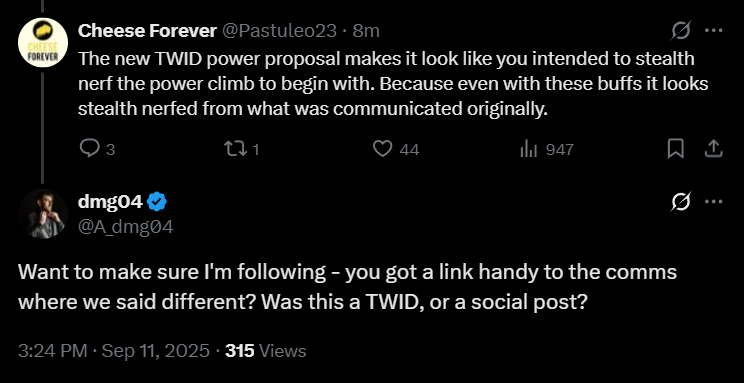Open Grok explain on Cheese Forever post
The height and width of the screenshot is (383, 744).
pyautogui.click(x=681, y=31)
